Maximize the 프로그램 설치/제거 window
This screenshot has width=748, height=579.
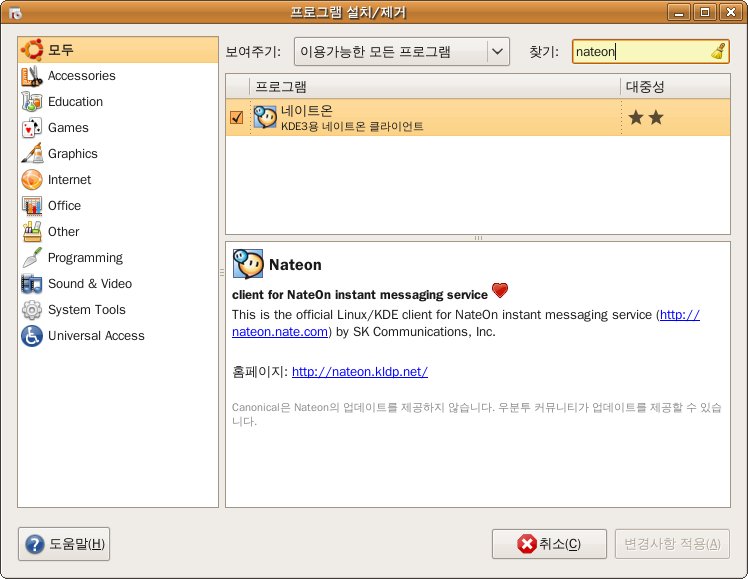(705, 12)
